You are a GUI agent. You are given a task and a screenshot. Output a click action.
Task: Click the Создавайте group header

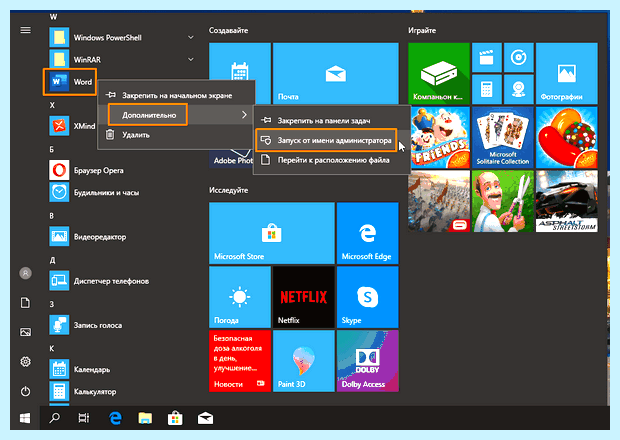pos(229,30)
